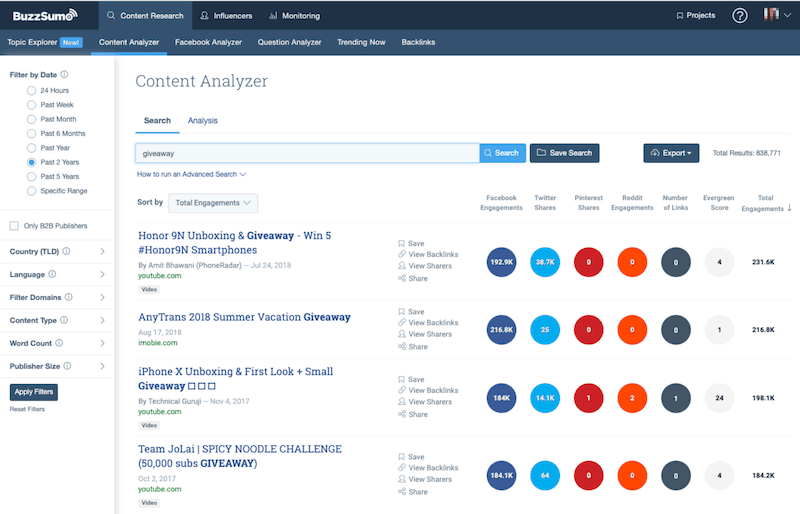
Task: Enable Only B2B Publishers checkbox
Action: [14, 226]
